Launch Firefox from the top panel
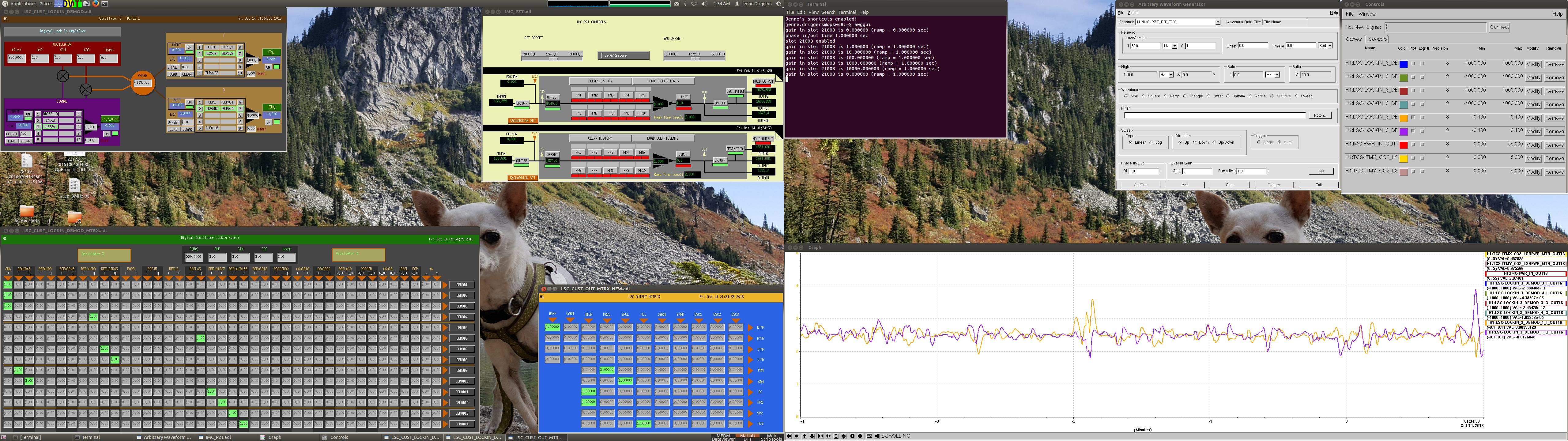This screenshot has width=1568, height=441. pos(96,4)
